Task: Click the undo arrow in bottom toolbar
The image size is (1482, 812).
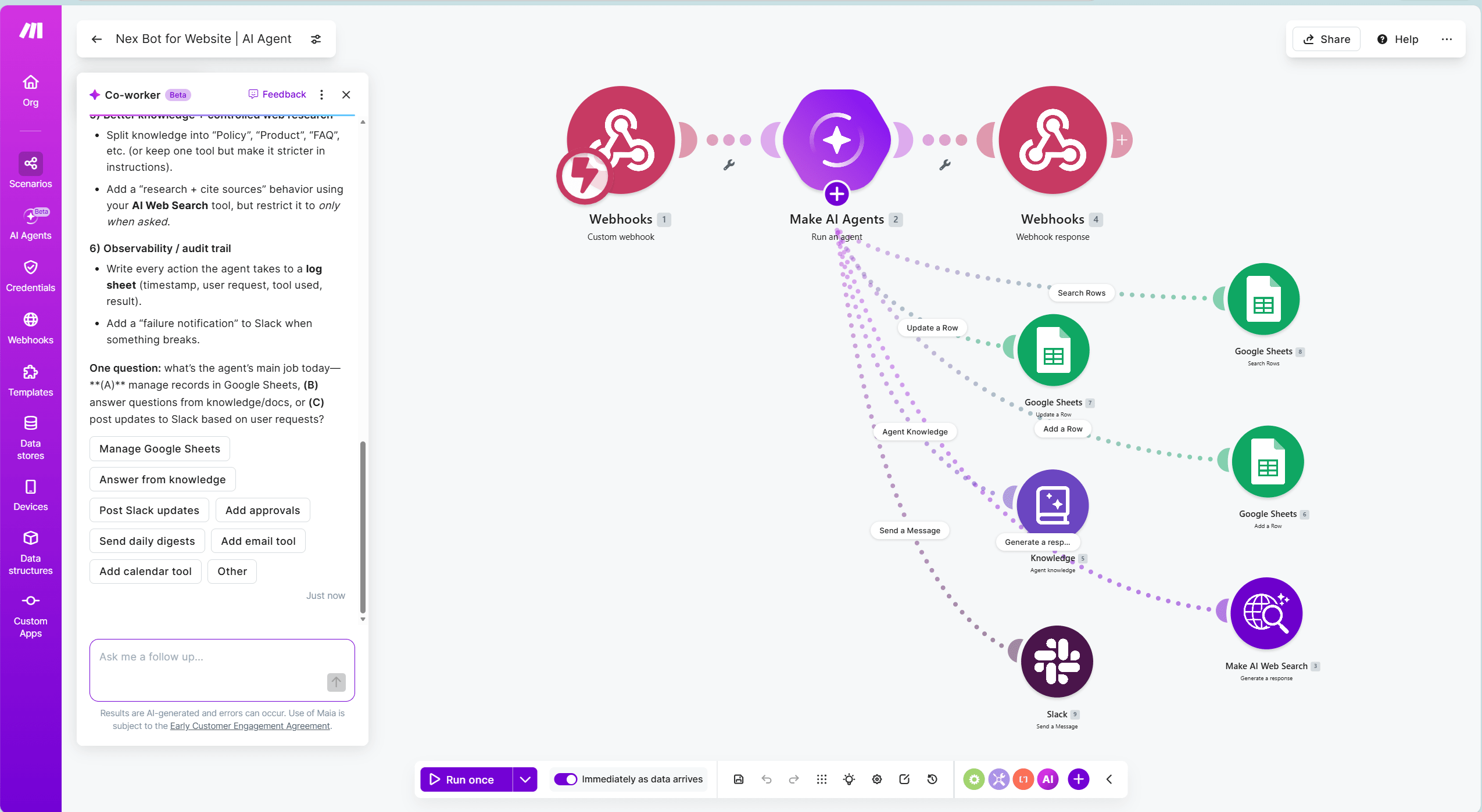Action: tap(767, 779)
